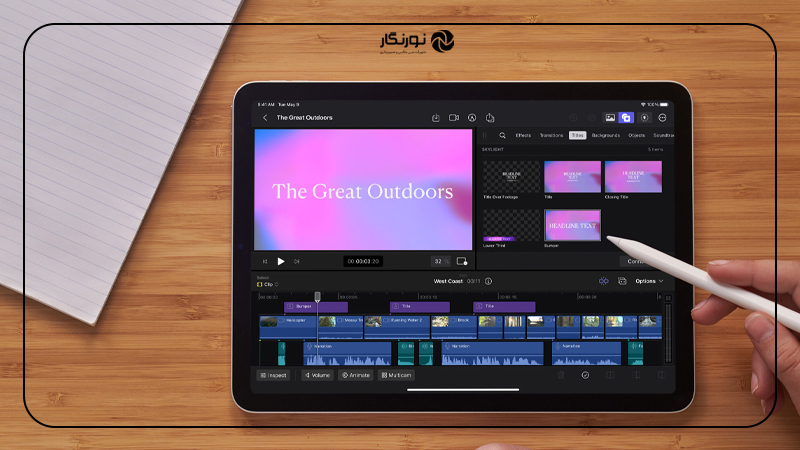Select the Helicopter video clip

tap(288, 327)
